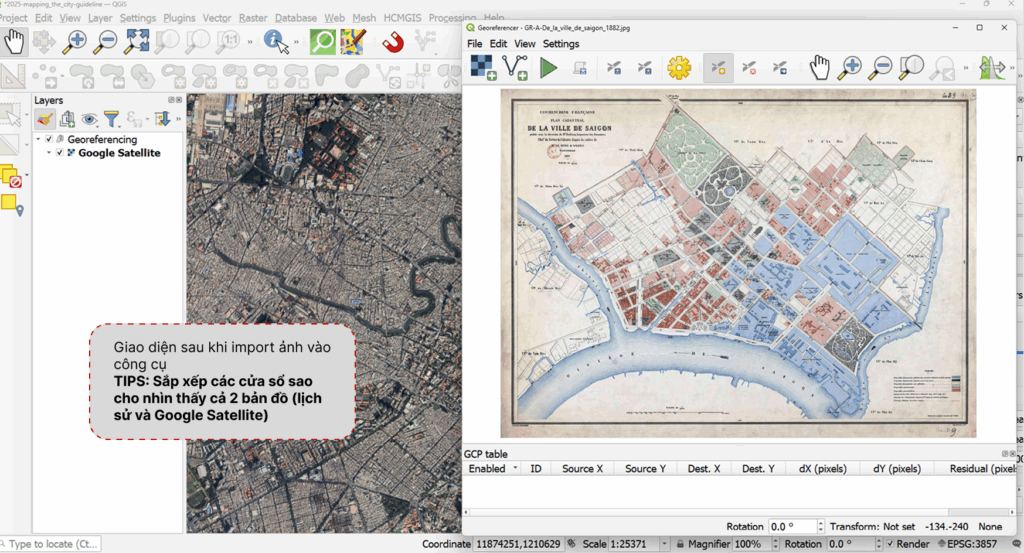1024x553 pixels.
Task: Collapse the Georeferencing group in Layers
Action: [39, 139]
